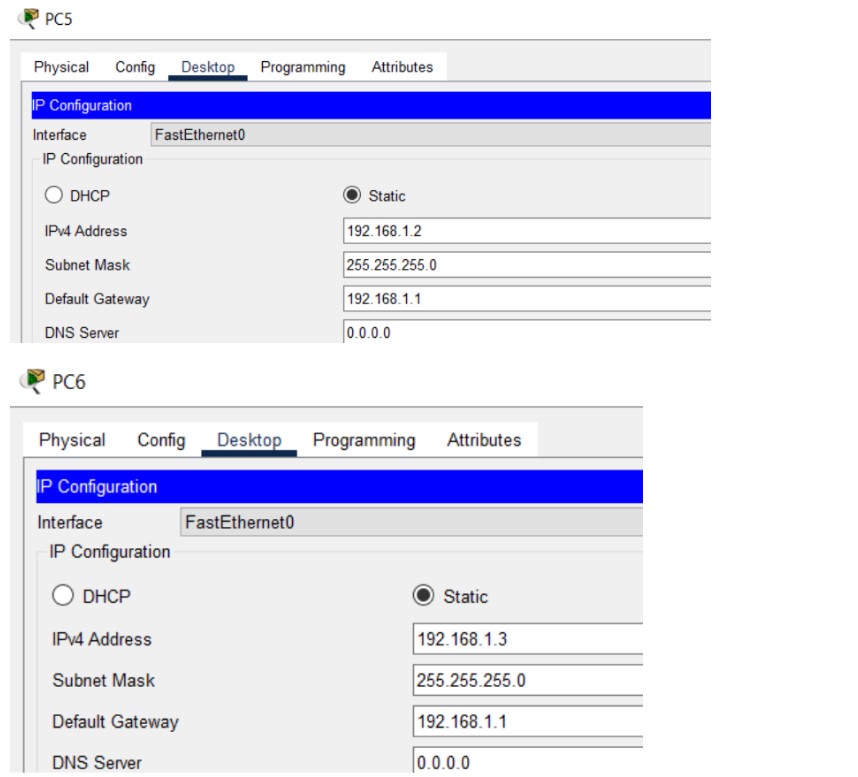Open the Attributes tab on PC6
Image resolution: width=858 pixels, height=777 pixels.
point(485,439)
